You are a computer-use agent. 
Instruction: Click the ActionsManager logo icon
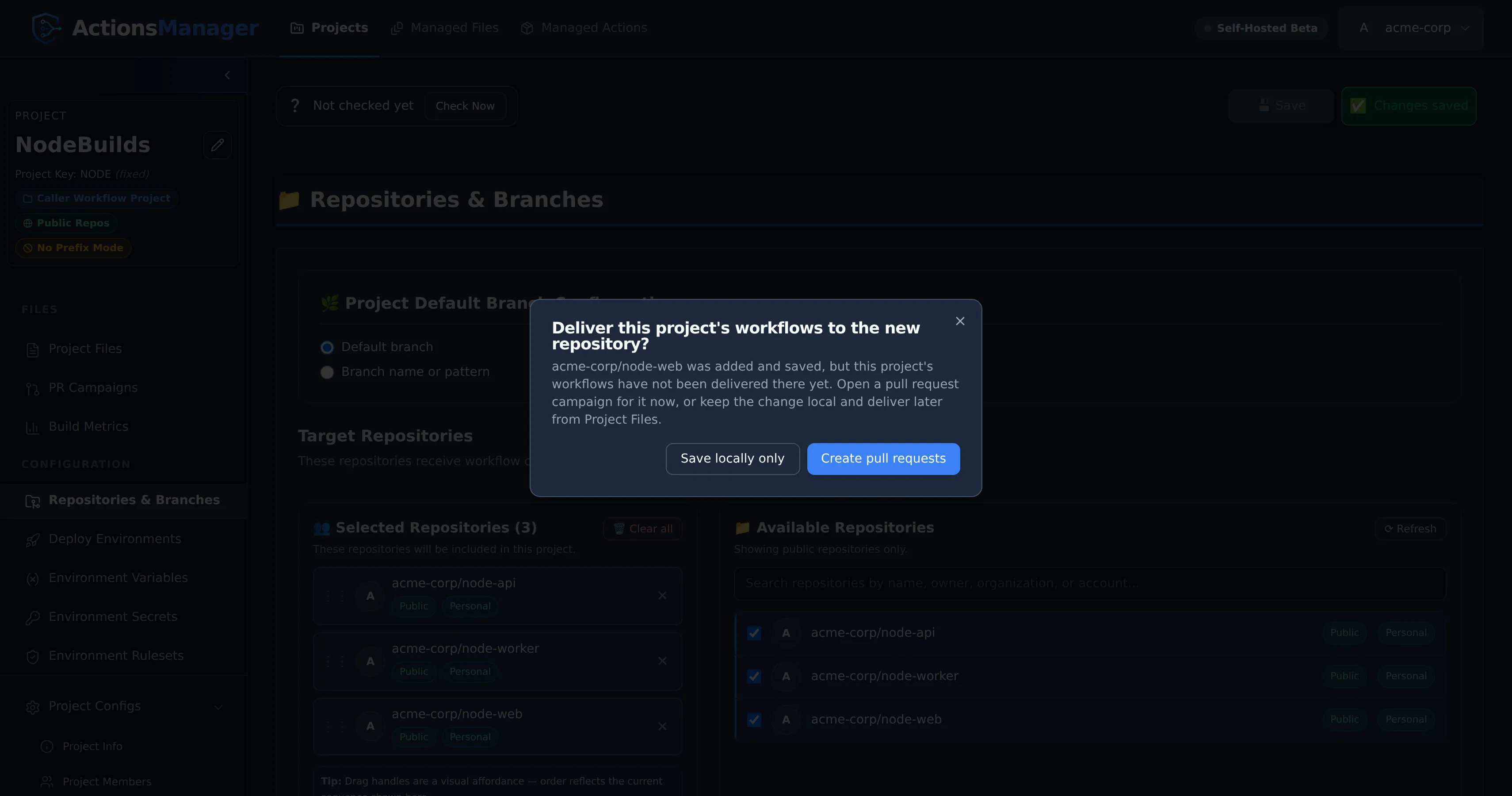click(46, 27)
